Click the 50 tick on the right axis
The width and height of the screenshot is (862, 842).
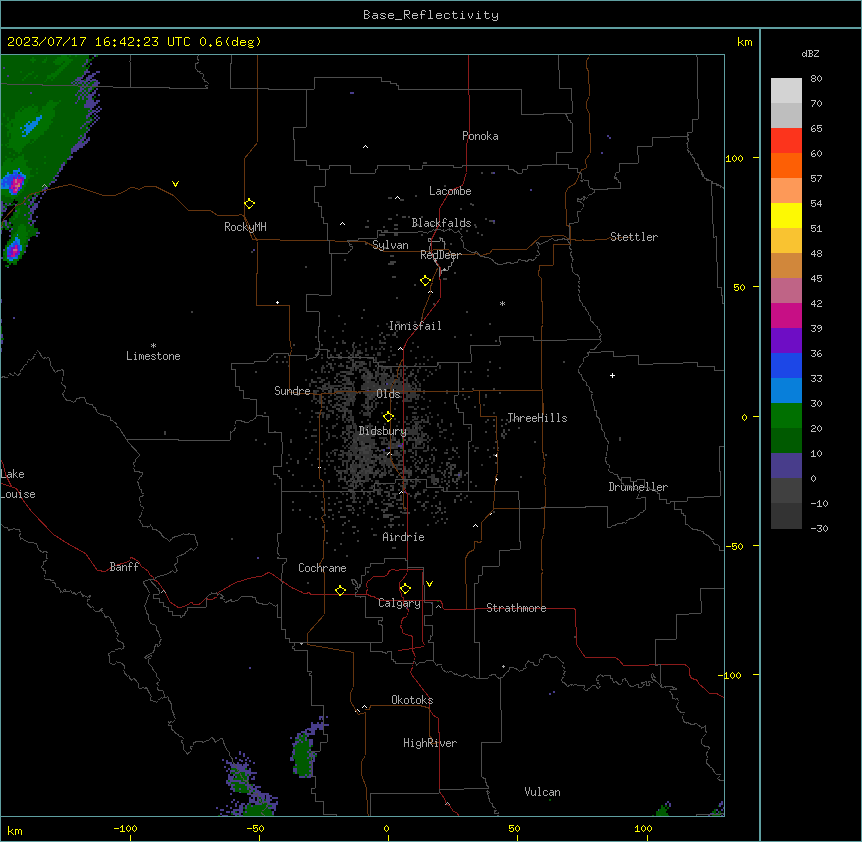pos(739,287)
